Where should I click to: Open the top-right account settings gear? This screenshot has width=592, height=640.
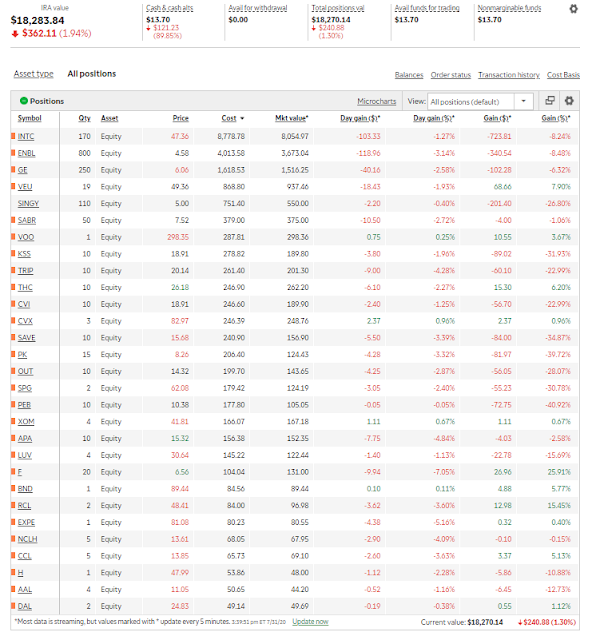pyautogui.click(x=573, y=9)
